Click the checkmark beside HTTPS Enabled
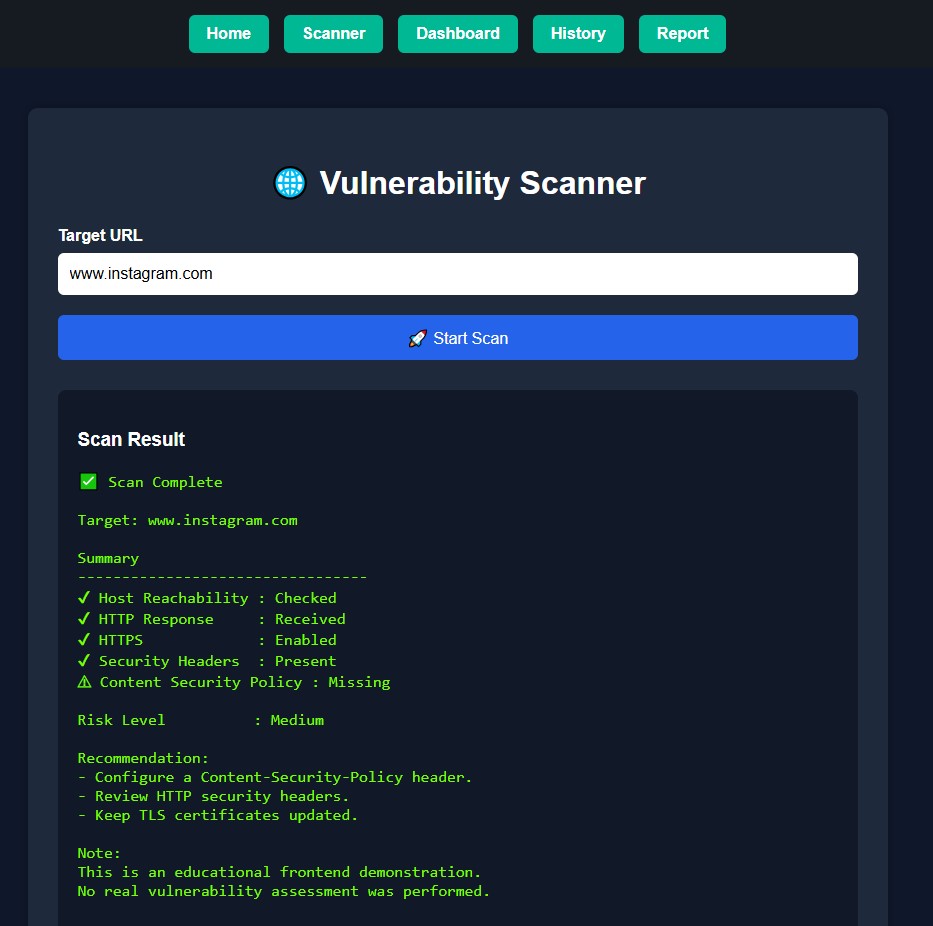Image resolution: width=933 pixels, height=926 pixels. [84, 640]
